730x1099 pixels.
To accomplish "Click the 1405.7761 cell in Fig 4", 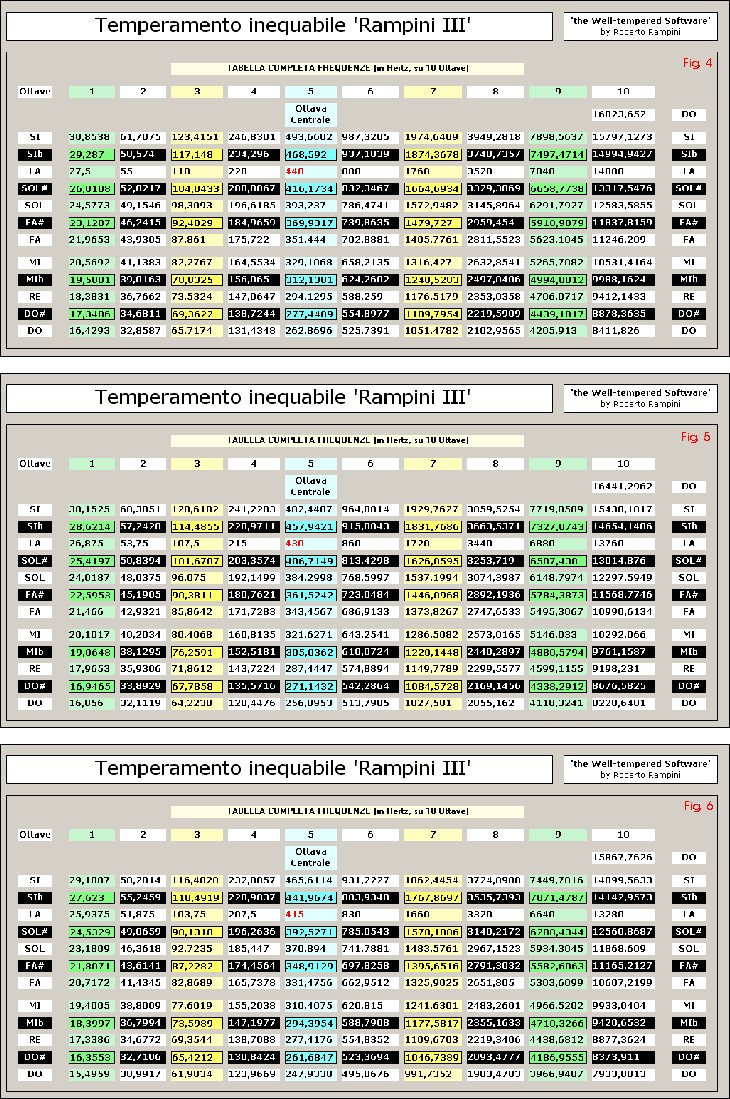I will pyautogui.click(x=432, y=239).
